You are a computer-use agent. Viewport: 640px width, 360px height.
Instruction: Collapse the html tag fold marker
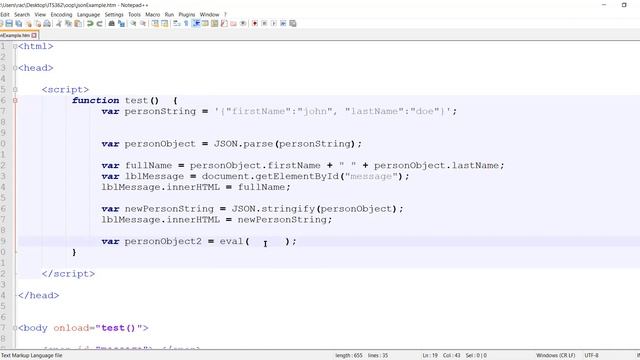[15, 47]
